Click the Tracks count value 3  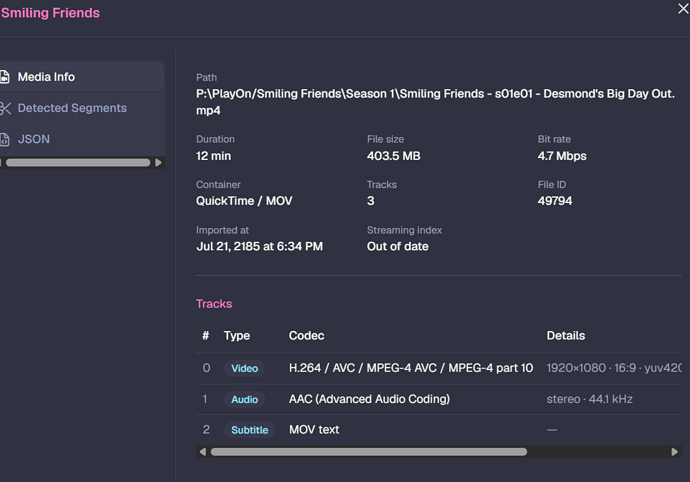tap(371, 201)
